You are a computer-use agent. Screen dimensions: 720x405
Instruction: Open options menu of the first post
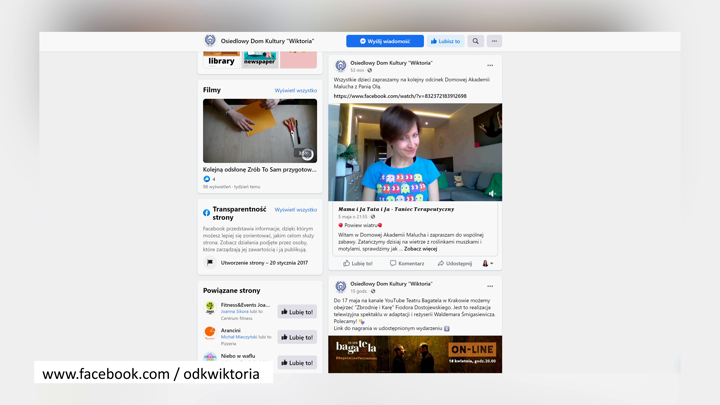pyautogui.click(x=490, y=66)
